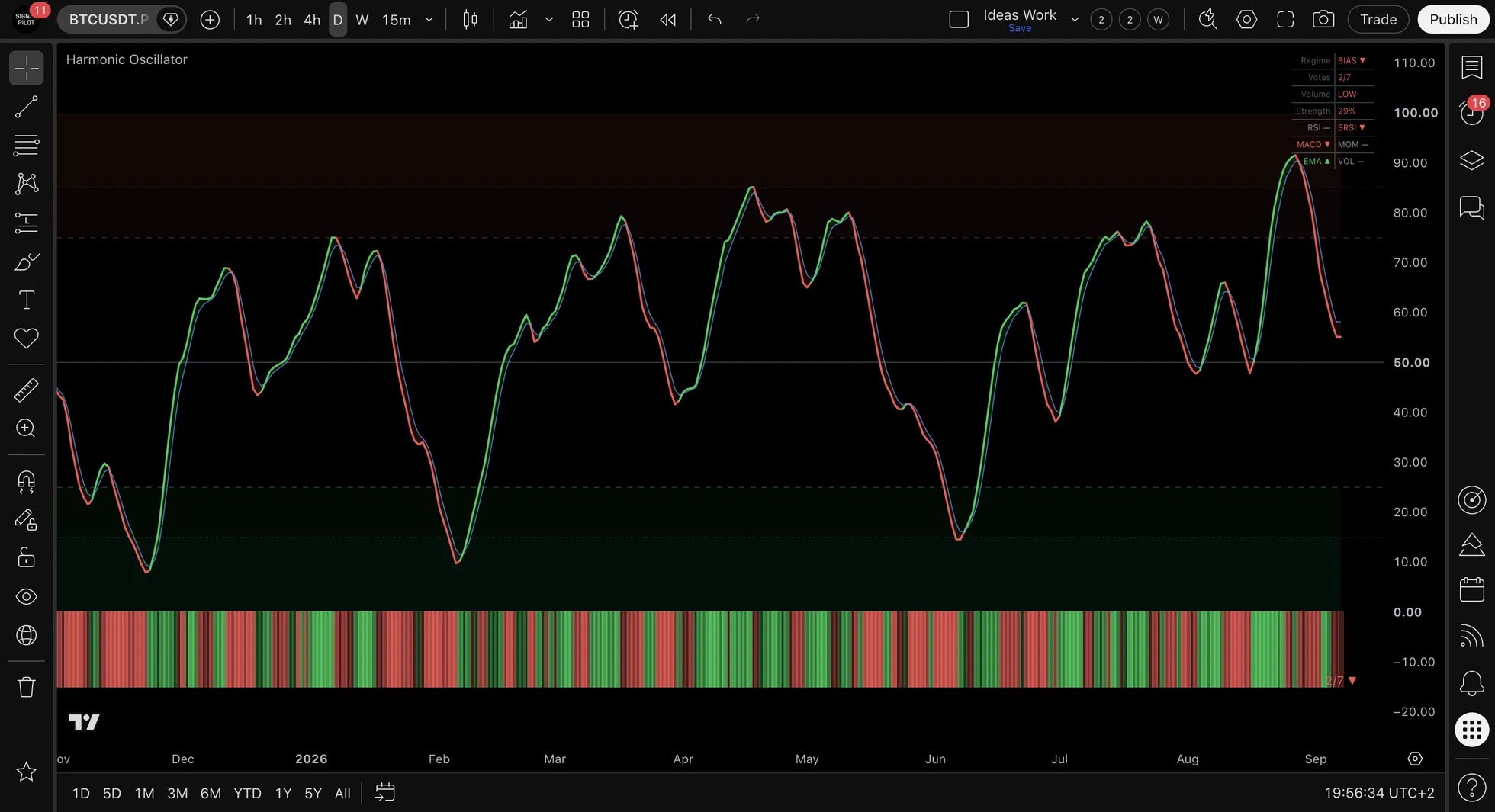Open the go to date calendar

pyautogui.click(x=385, y=793)
